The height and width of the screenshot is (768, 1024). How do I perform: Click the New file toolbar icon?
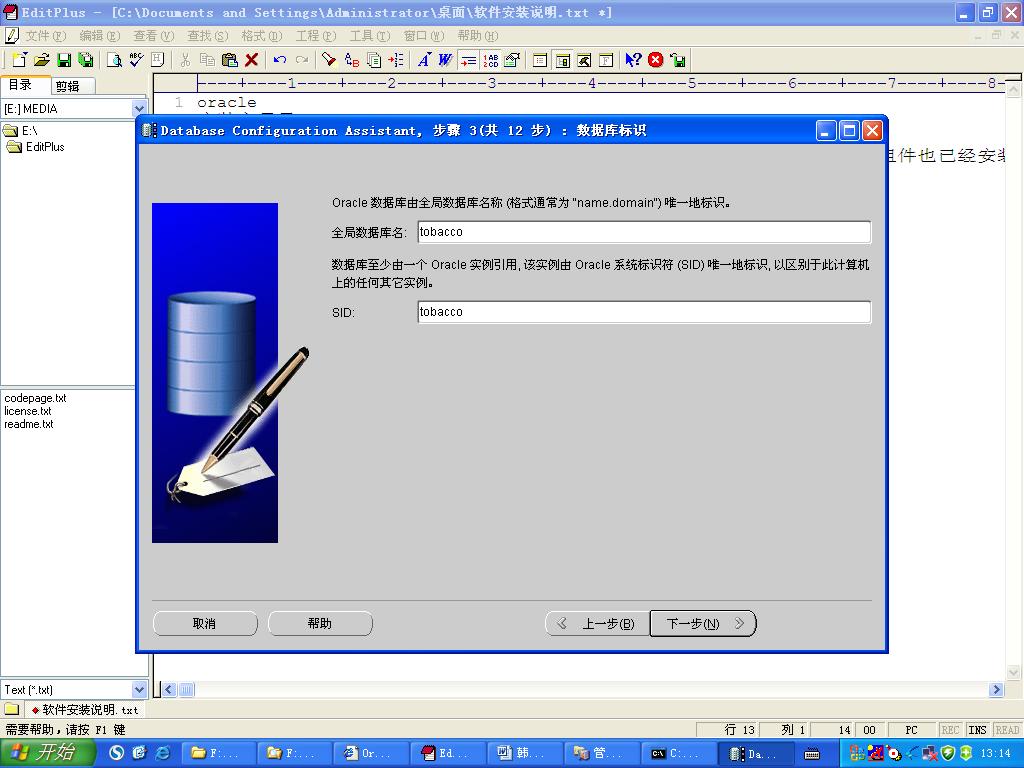point(19,60)
